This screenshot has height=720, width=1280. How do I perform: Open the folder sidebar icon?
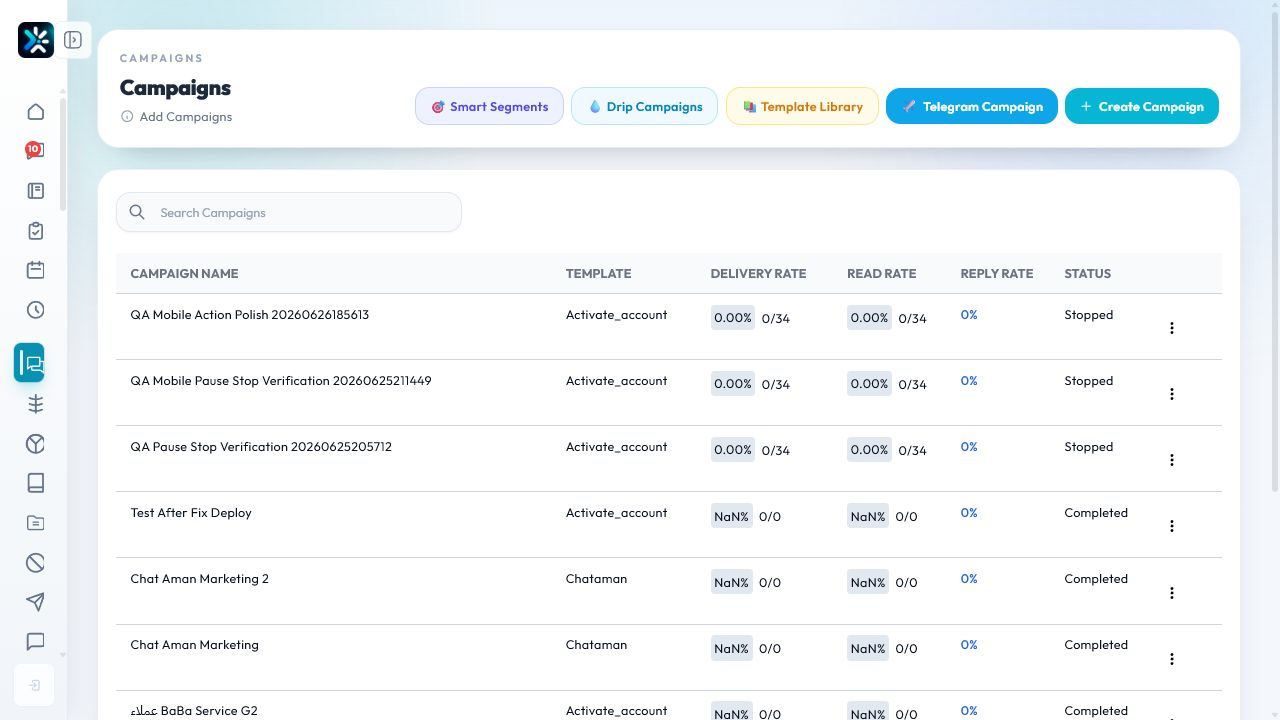click(x=36, y=523)
